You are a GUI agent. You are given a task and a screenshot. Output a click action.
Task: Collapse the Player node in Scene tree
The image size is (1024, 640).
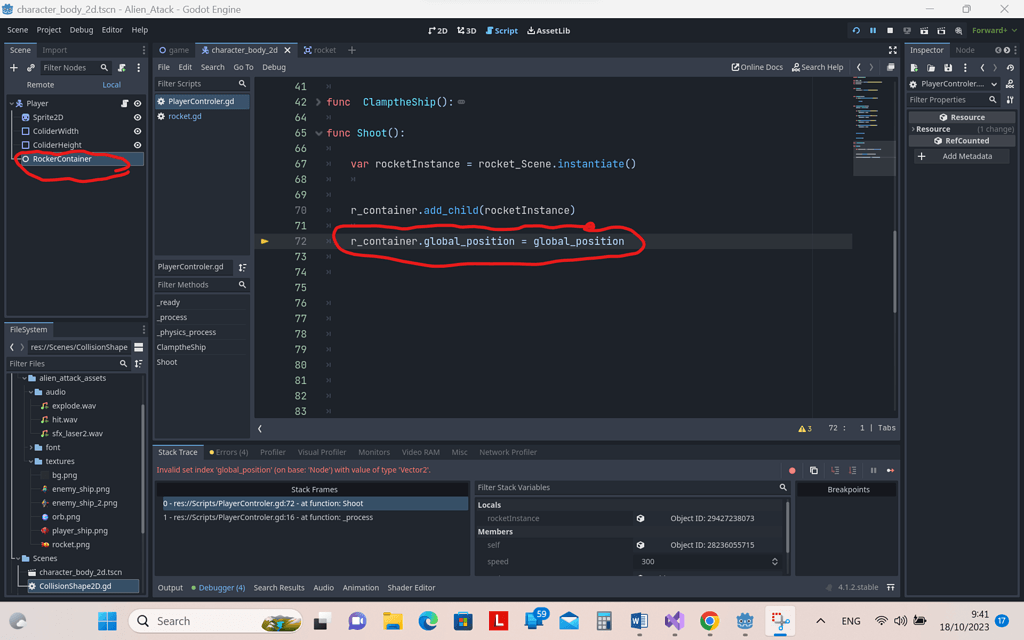tap(13, 103)
